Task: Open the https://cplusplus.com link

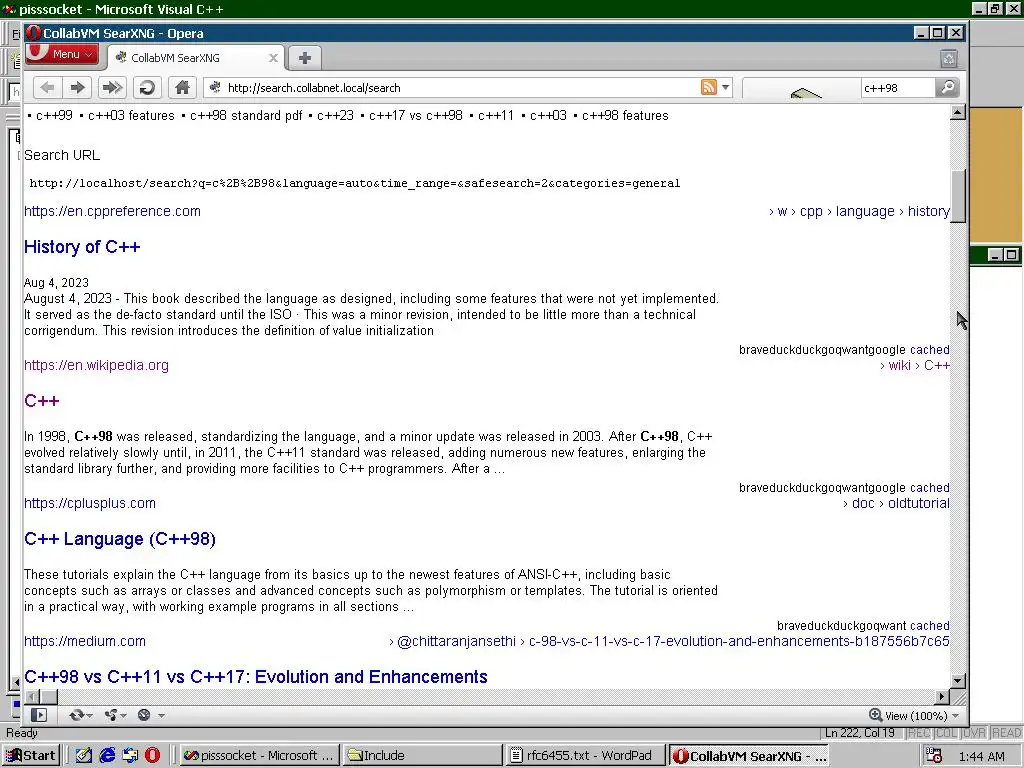Action: point(90,503)
